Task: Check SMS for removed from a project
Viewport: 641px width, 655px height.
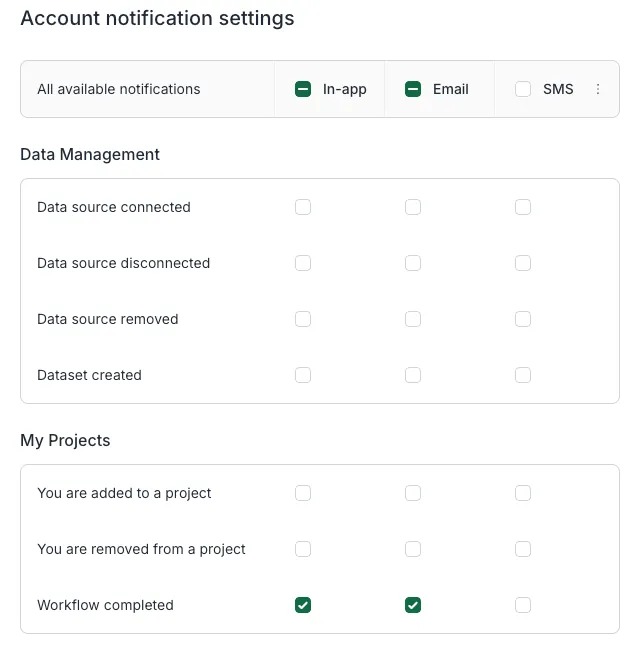Action: coord(523,549)
